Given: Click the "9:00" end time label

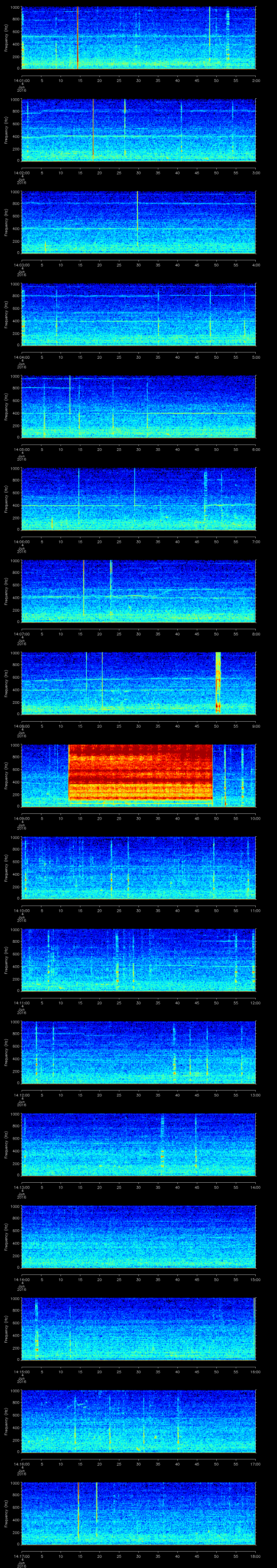Looking at the screenshot, I should [256, 726].
